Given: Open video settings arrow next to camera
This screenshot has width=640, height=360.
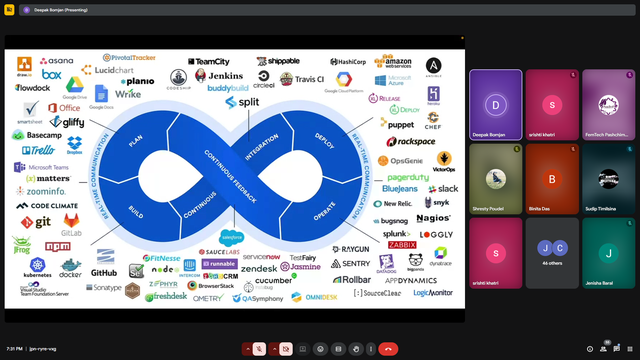Looking at the screenshot, I should coord(274,349).
